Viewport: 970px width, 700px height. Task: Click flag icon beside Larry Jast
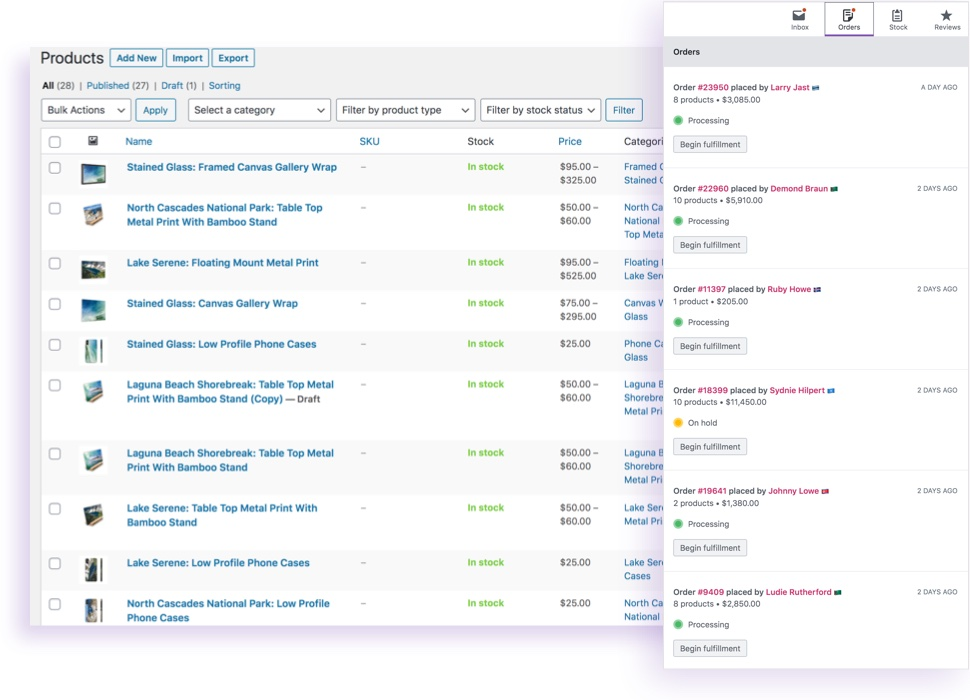click(815, 88)
